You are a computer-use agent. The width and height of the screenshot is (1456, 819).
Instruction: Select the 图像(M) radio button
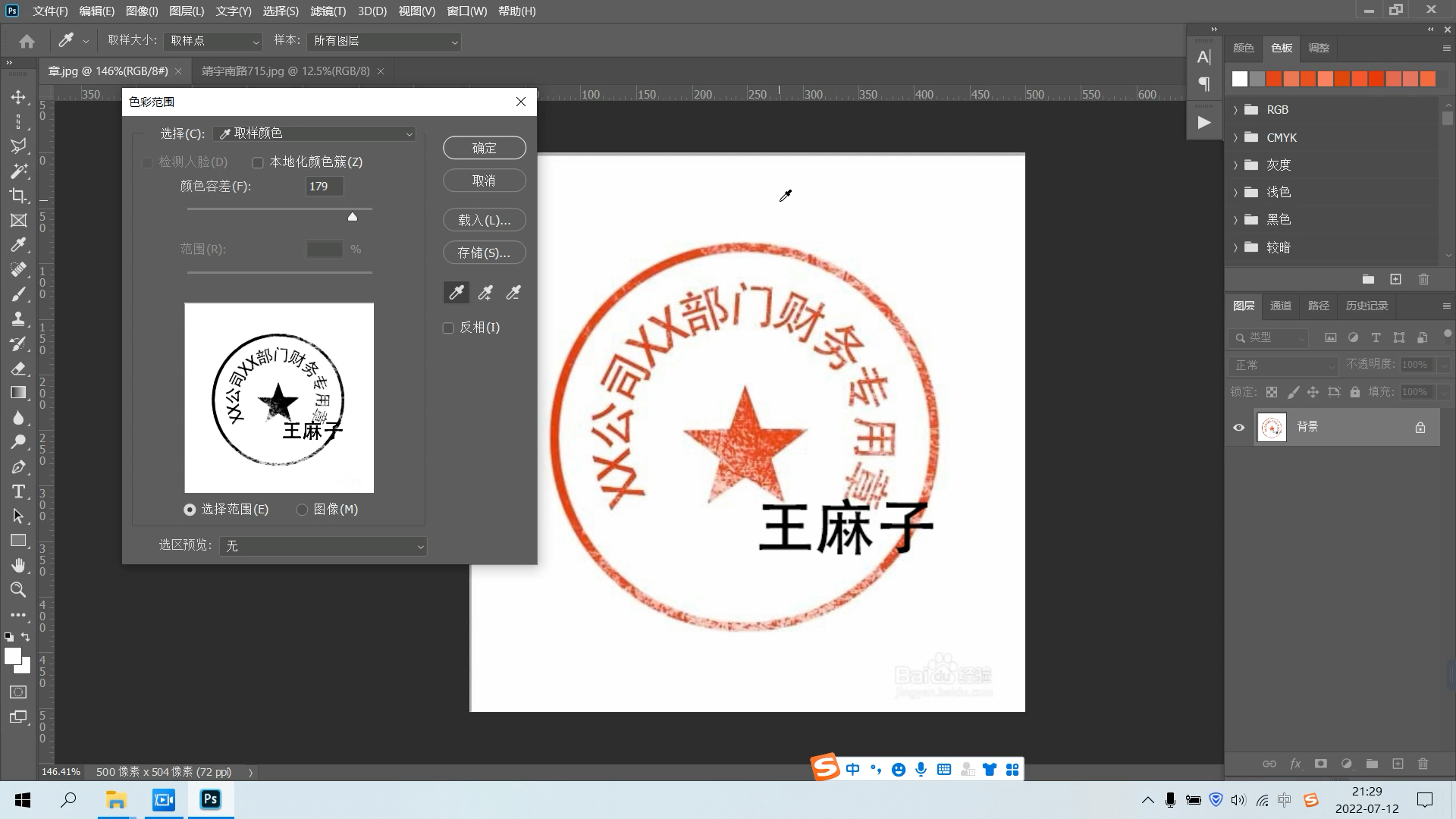[302, 509]
